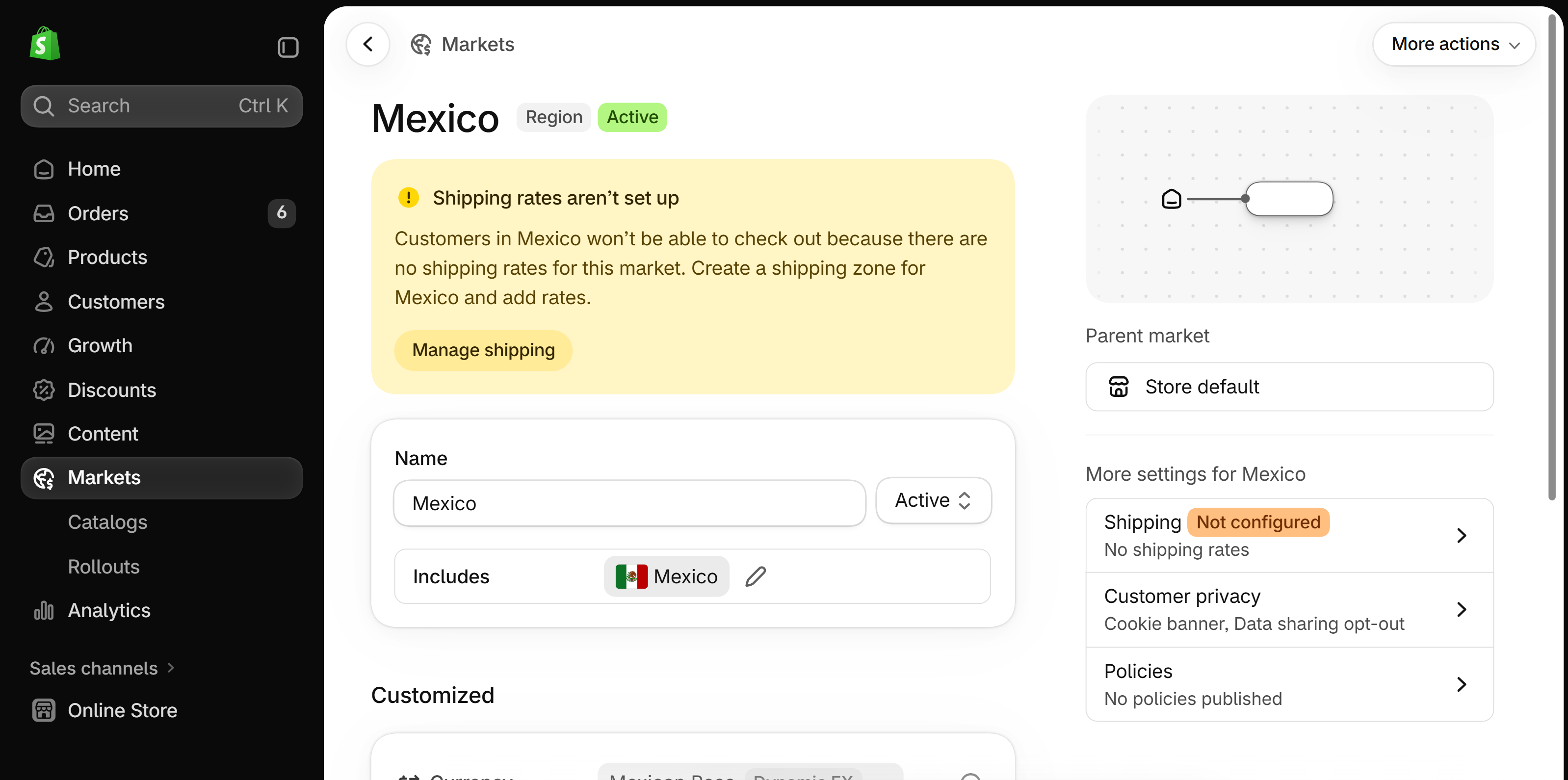Click the Search input field

point(162,106)
